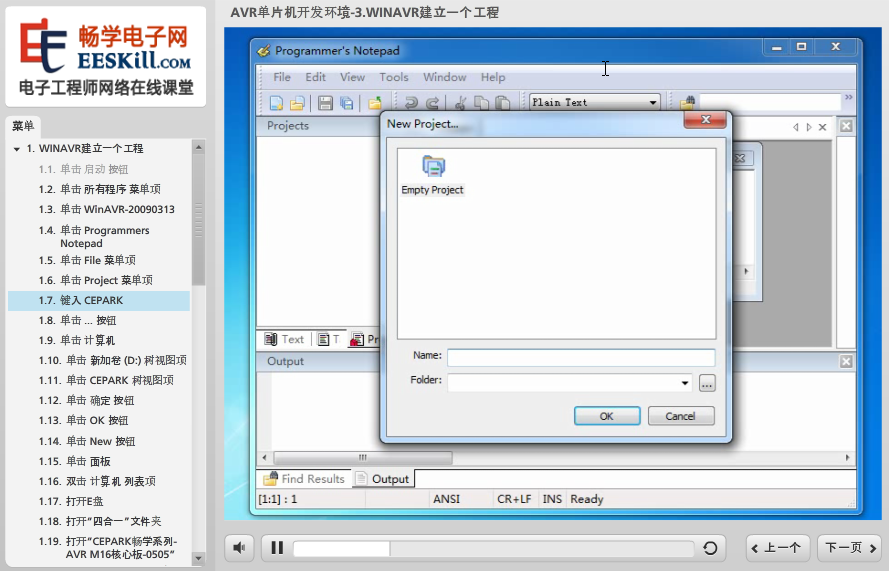Click the Open file toolbar icon
The image size is (889, 571).
(297, 103)
